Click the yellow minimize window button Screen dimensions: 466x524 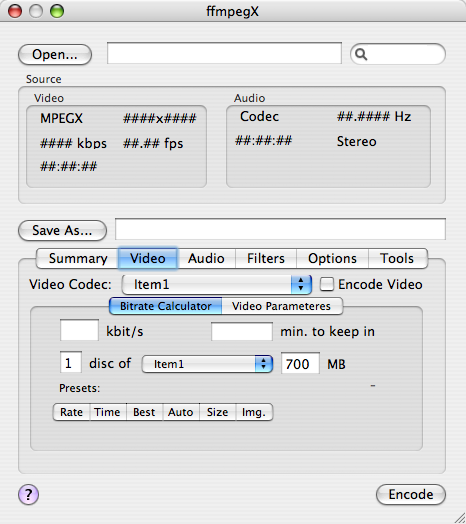pyautogui.click(x=36, y=11)
